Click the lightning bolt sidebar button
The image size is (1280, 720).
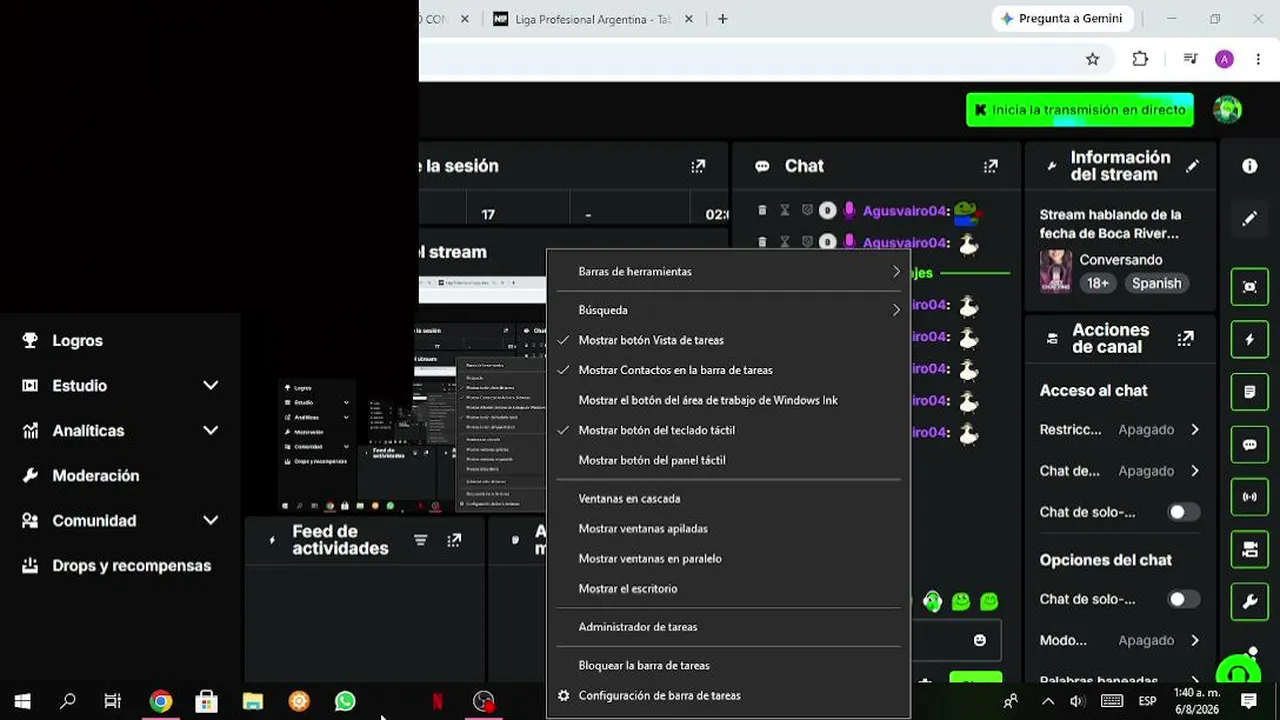[x=1250, y=340]
